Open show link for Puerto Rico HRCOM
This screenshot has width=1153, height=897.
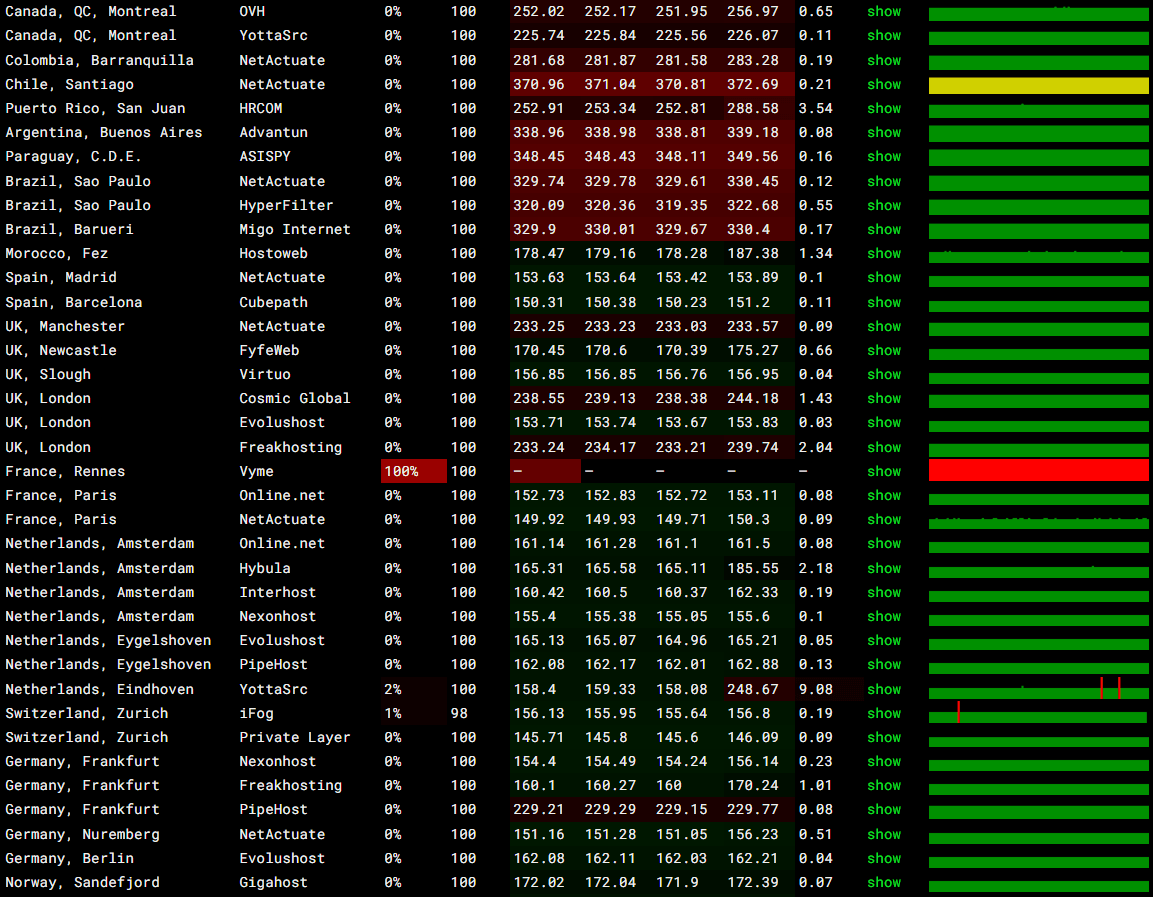click(x=883, y=109)
